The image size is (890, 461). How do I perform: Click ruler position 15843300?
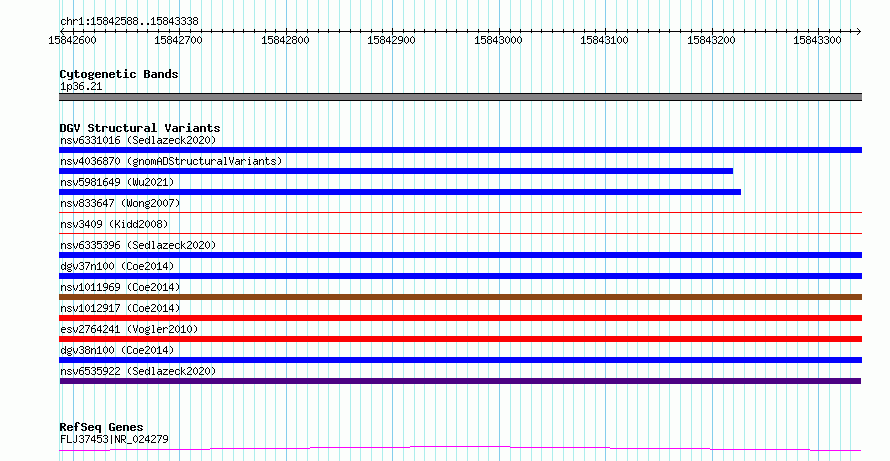coord(817,40)
